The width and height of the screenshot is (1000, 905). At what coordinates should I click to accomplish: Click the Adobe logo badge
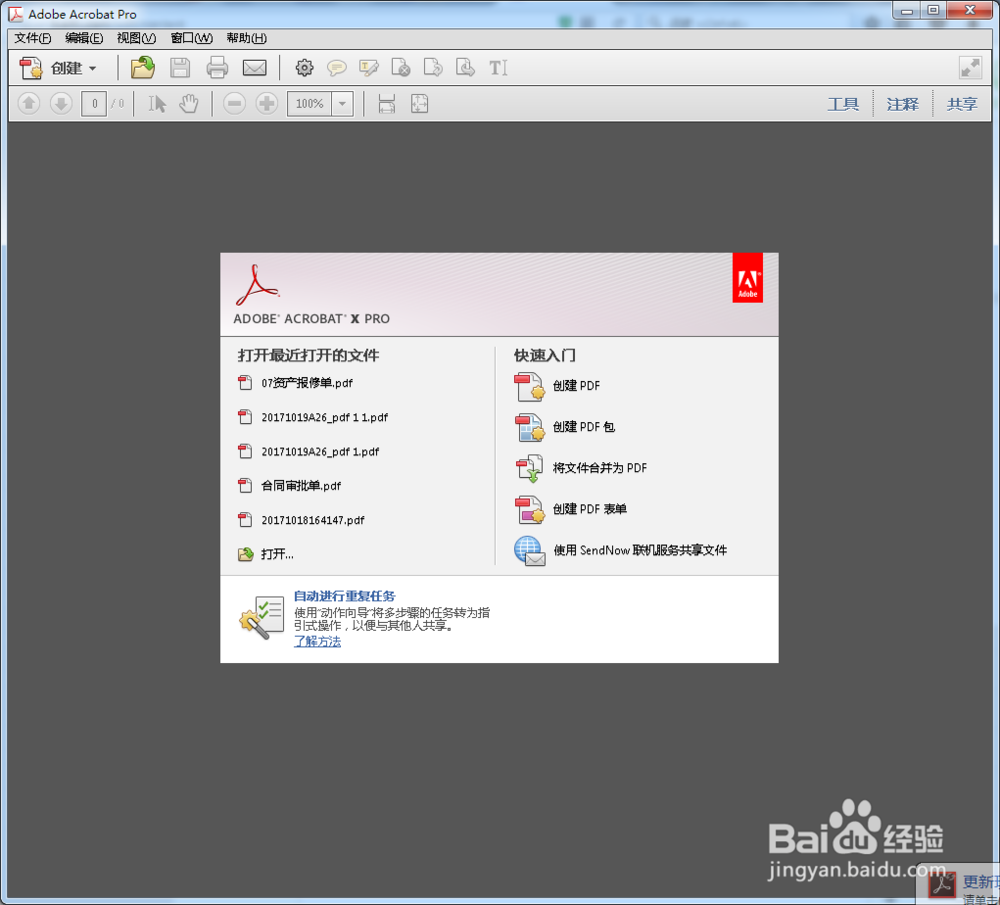[747, 278]
